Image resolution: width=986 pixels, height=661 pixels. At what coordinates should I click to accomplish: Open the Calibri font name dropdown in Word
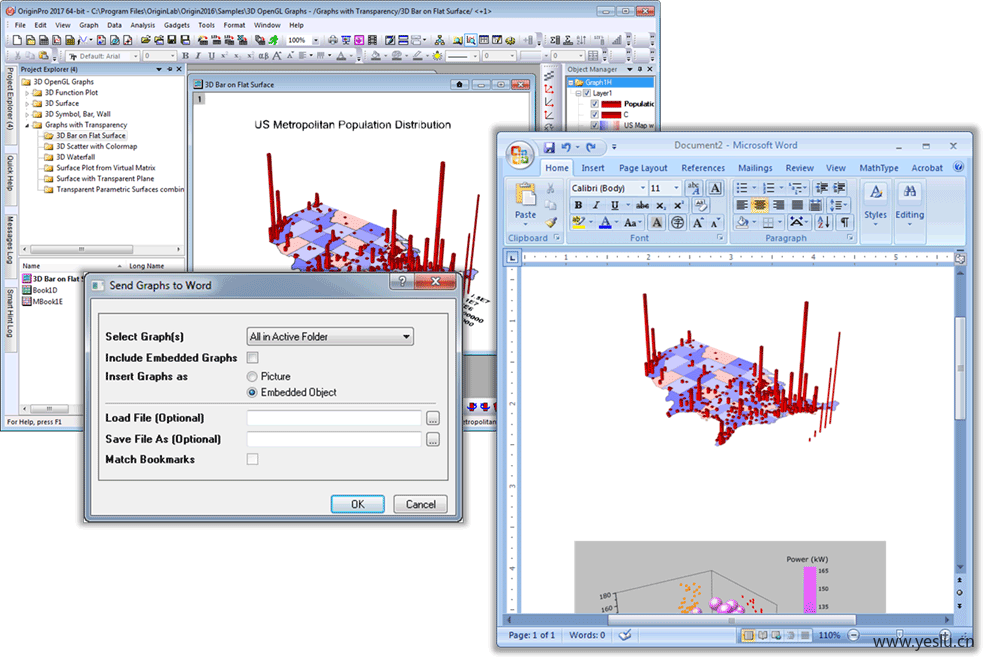(643, 188)
